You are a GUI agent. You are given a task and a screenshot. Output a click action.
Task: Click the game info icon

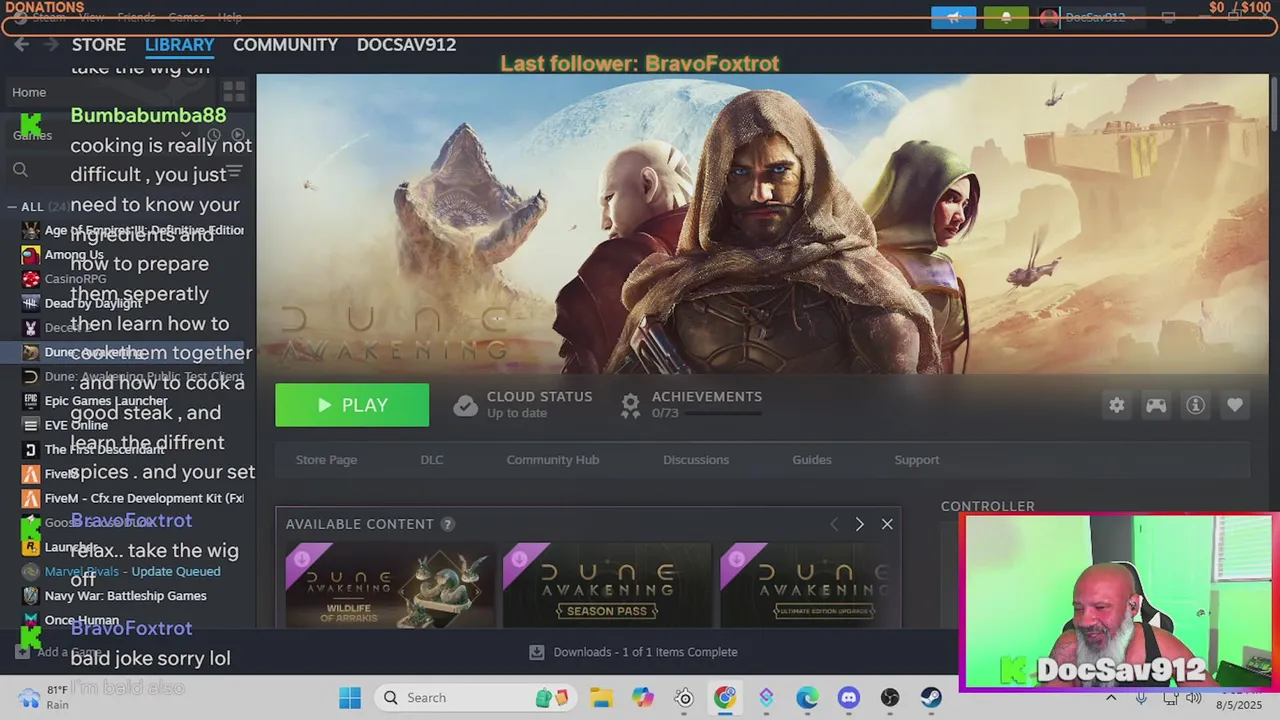pyautogui.click(x=1195, y=405)
